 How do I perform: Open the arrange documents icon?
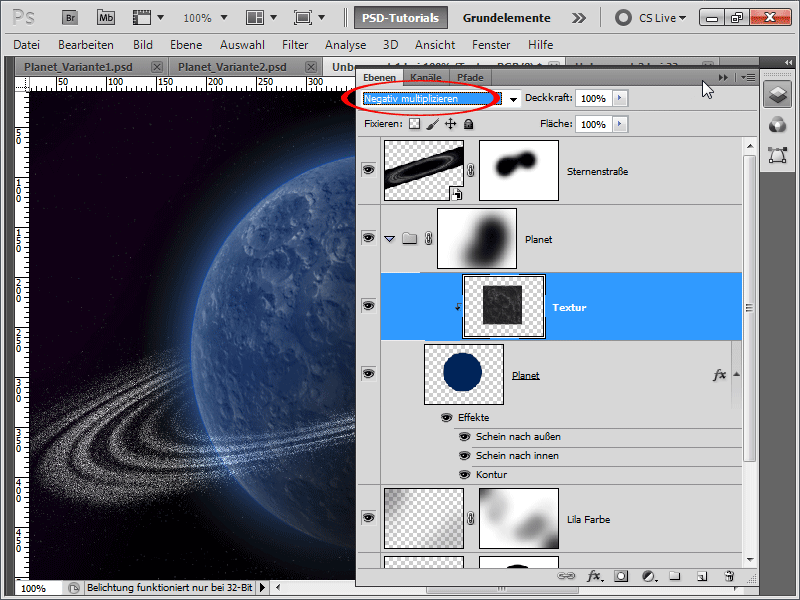255,18
